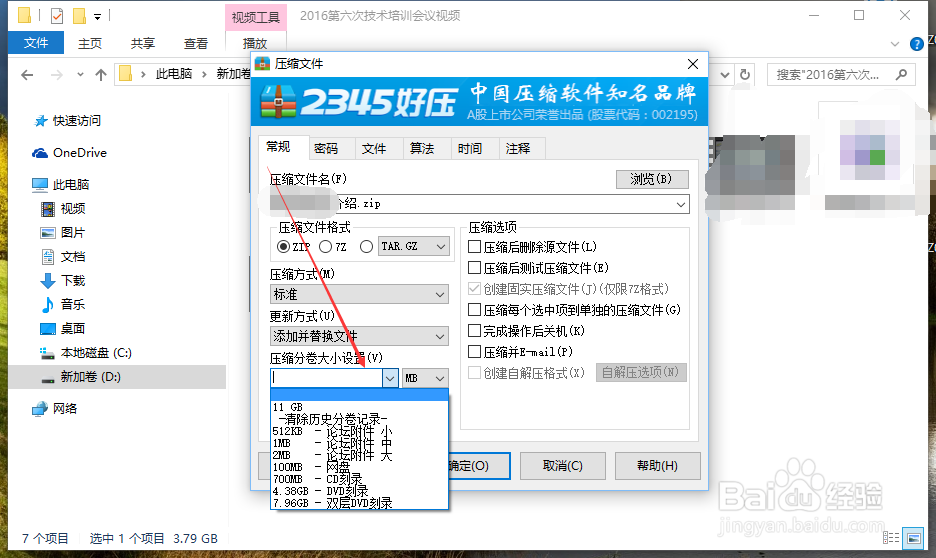The image size is (936, 558).
Task: Open Explorer help question mark icon
Action: pyautogui.click(x=916, y=44)
